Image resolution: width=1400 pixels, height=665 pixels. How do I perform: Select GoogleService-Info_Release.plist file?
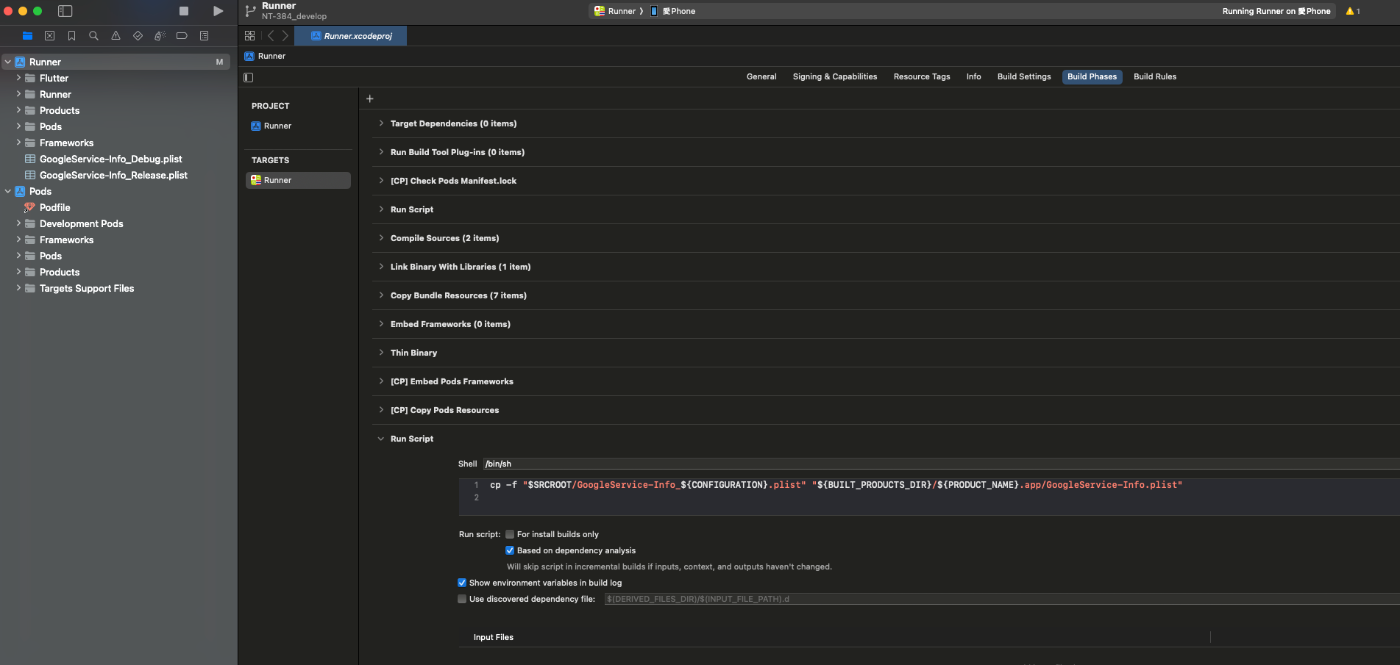113,175
